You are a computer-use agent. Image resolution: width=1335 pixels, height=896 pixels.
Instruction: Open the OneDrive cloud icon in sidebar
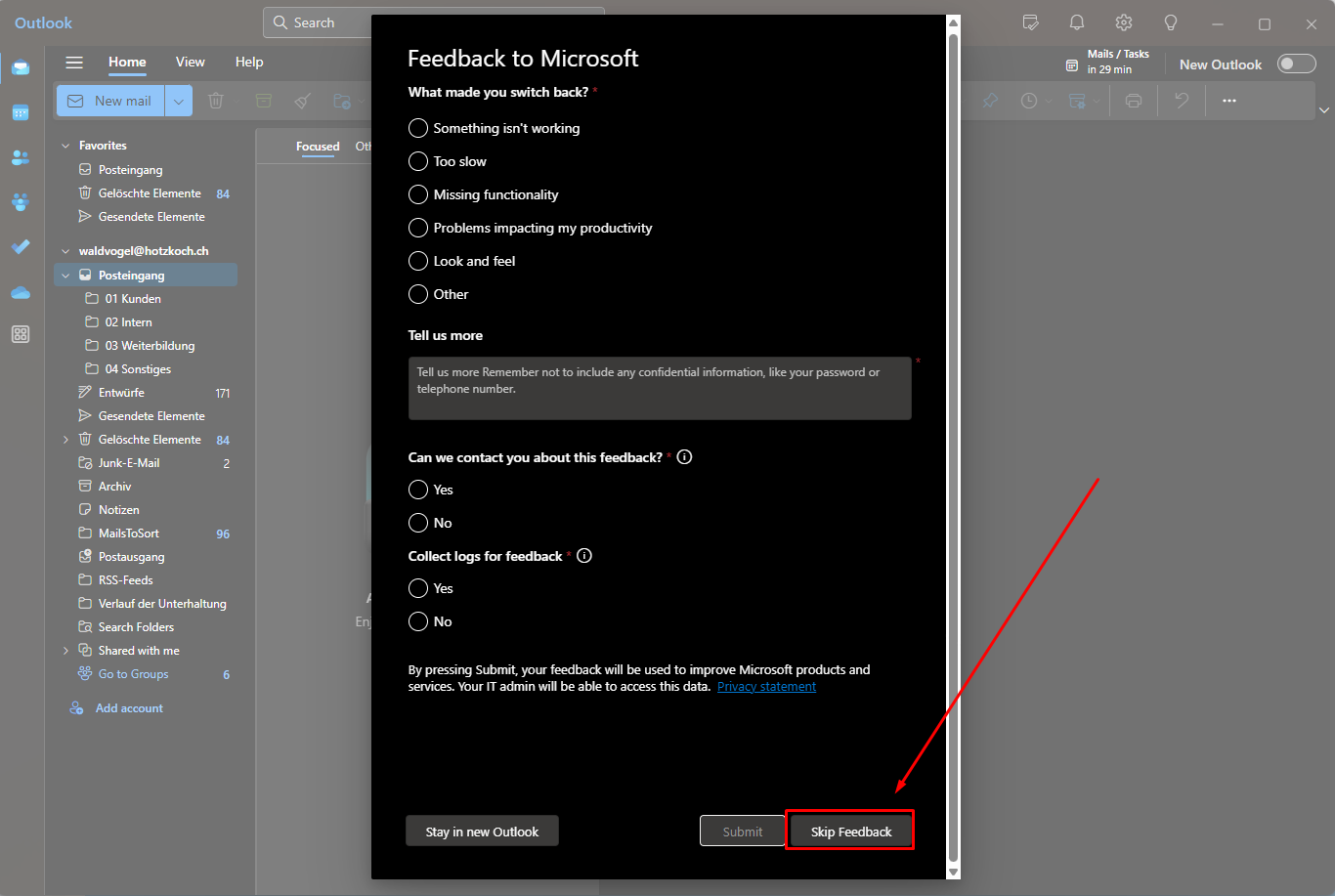(21, 292)
